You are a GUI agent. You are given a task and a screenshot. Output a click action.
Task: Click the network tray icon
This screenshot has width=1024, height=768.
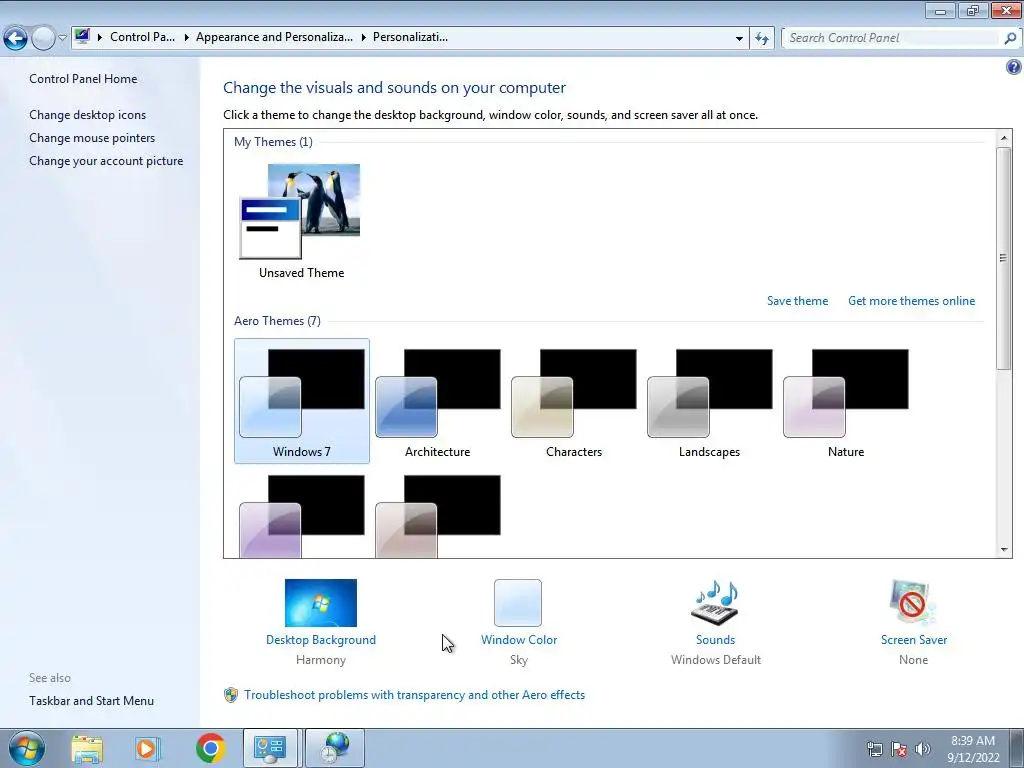[874, 749]
